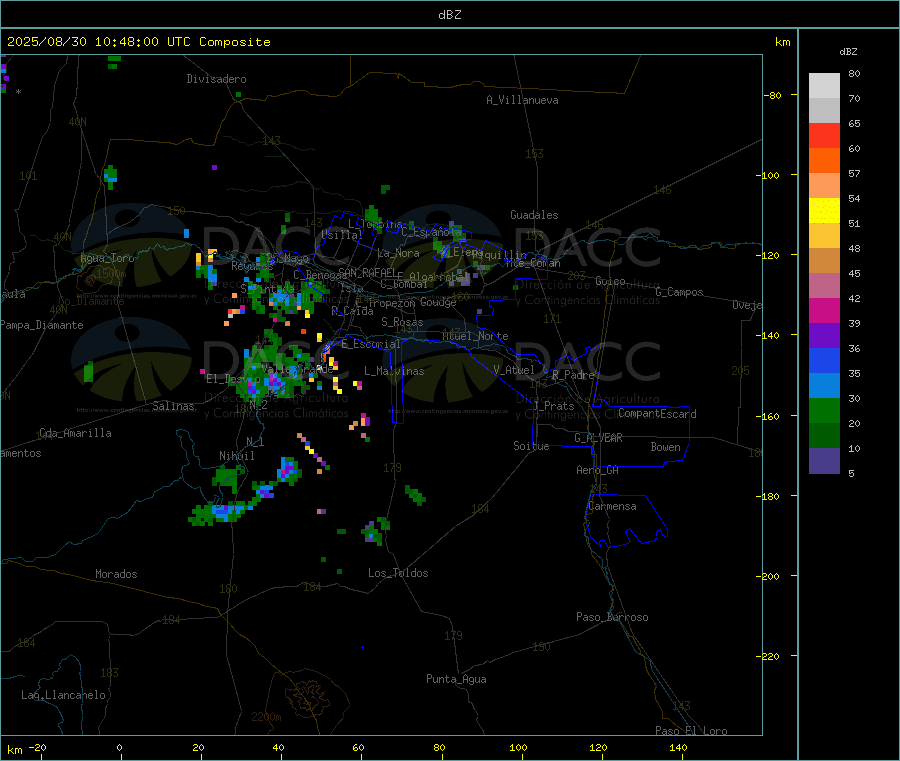Viewport: 900px width, 761px height.
Task: Click the slate violet 5-10 dBZ swatch
Action: coord(824,460)
